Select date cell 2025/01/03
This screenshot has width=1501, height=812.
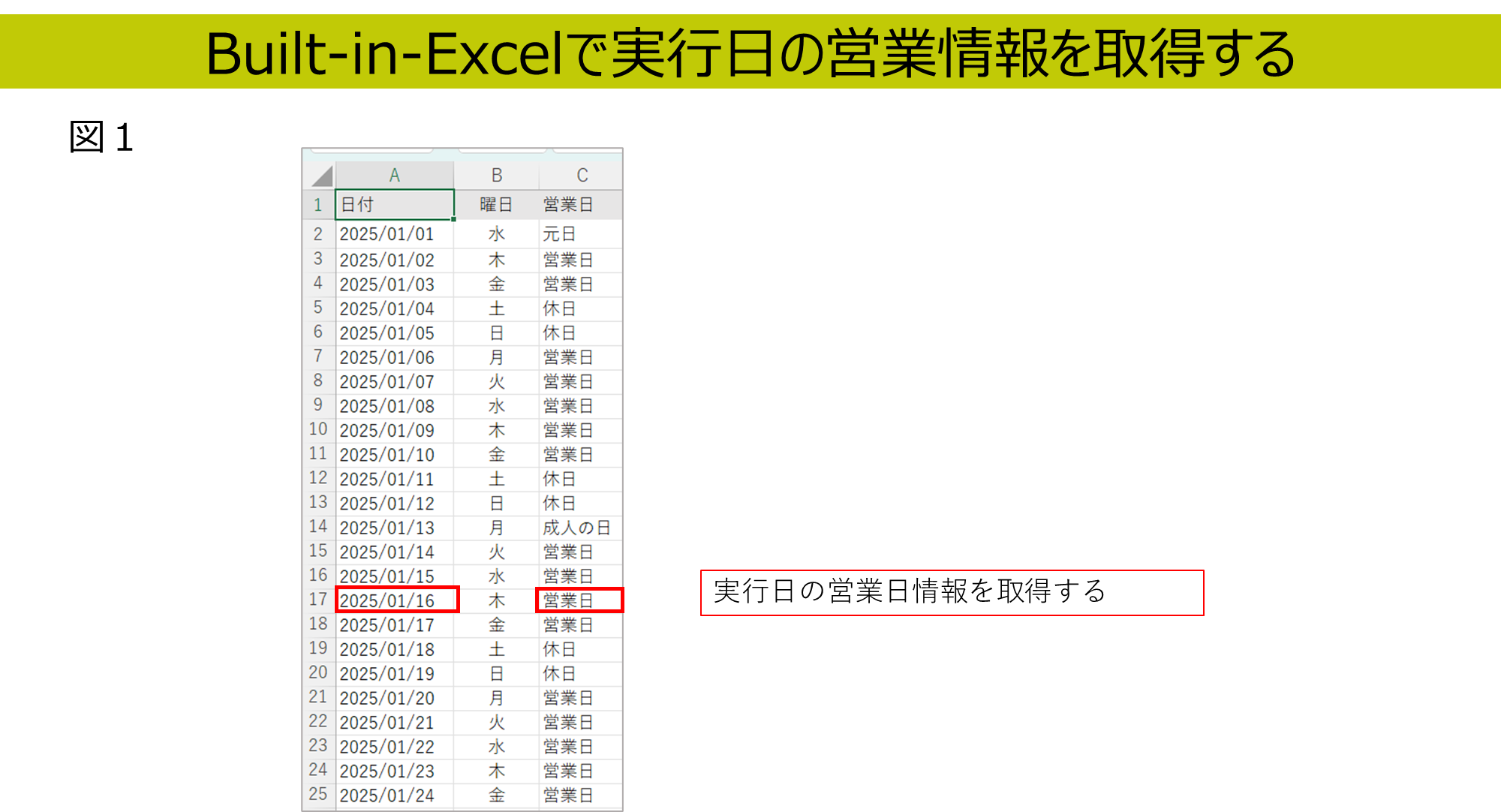point(395,284)
